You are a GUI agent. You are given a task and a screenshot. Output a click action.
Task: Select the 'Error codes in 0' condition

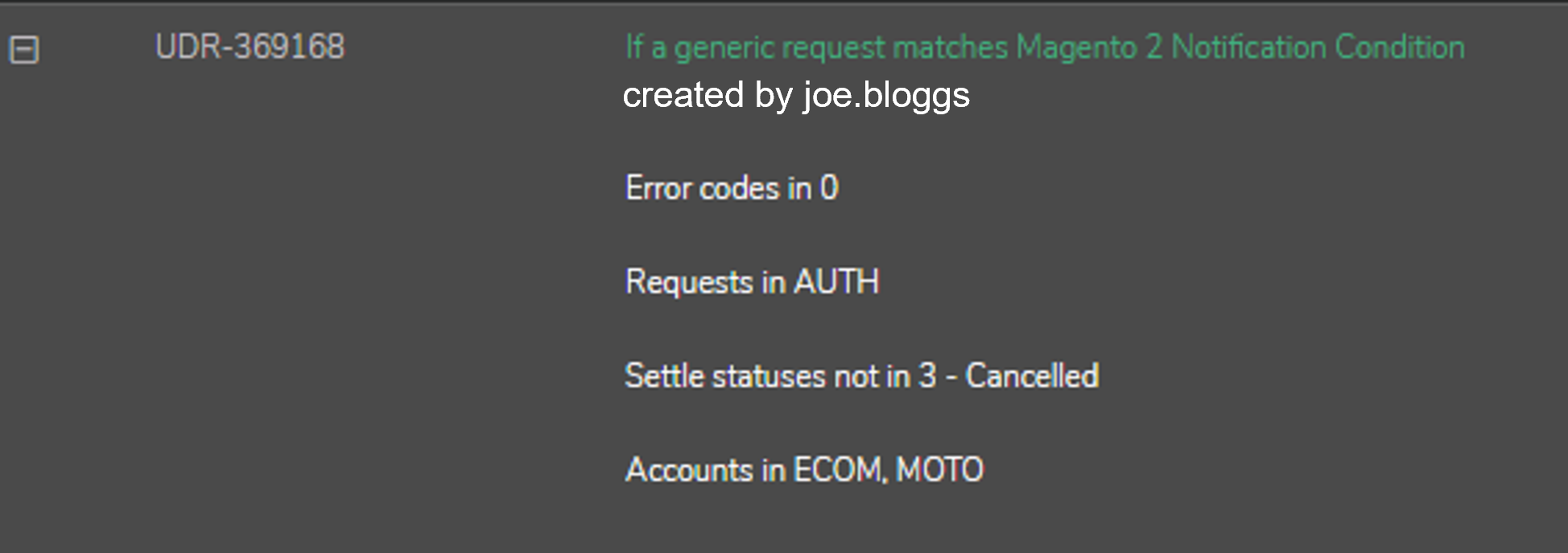[x=732, y=188]
